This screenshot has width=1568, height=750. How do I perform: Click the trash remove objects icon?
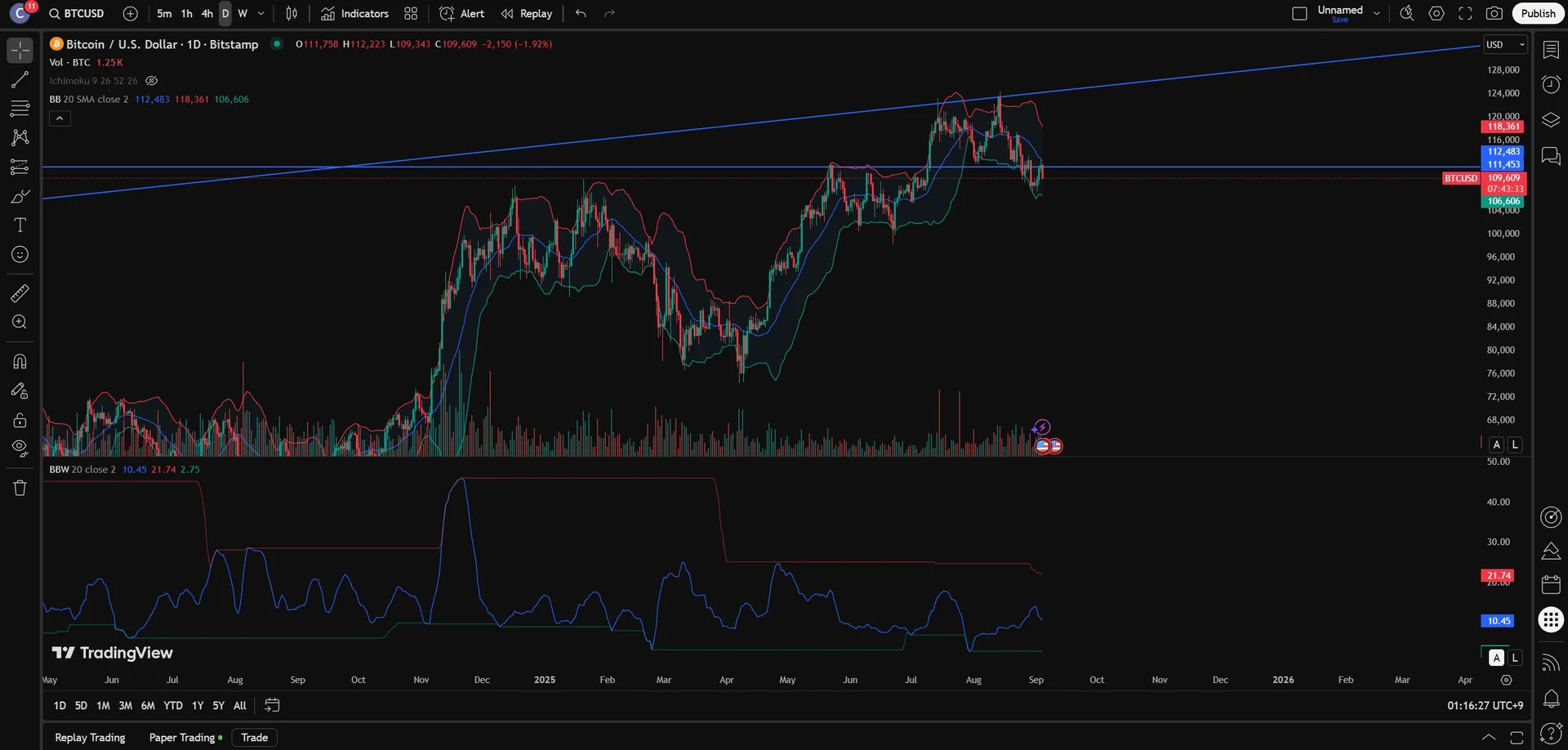pyautogui.click(x=20, y=488)
